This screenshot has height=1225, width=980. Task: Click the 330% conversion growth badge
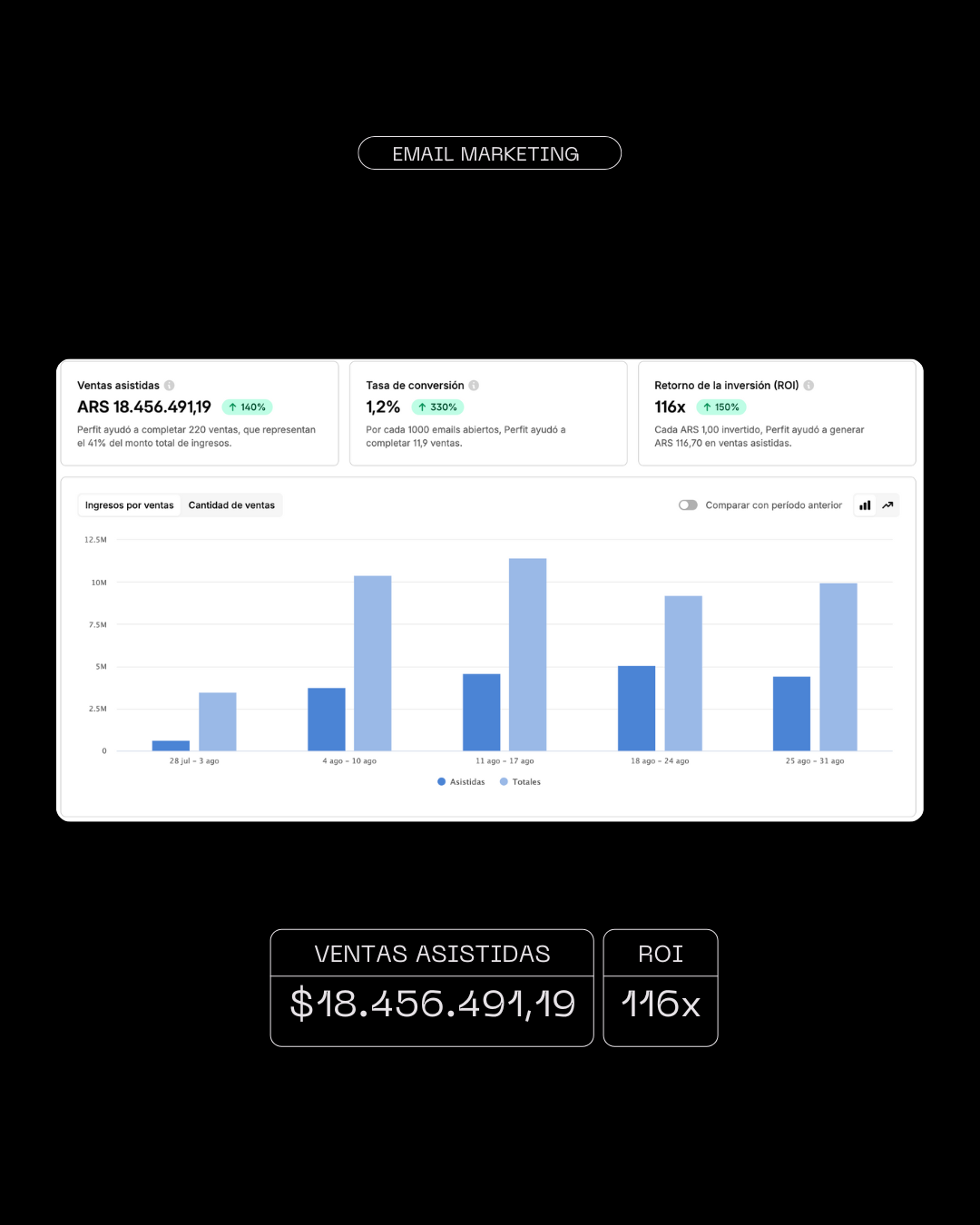[x=437, y=407]
